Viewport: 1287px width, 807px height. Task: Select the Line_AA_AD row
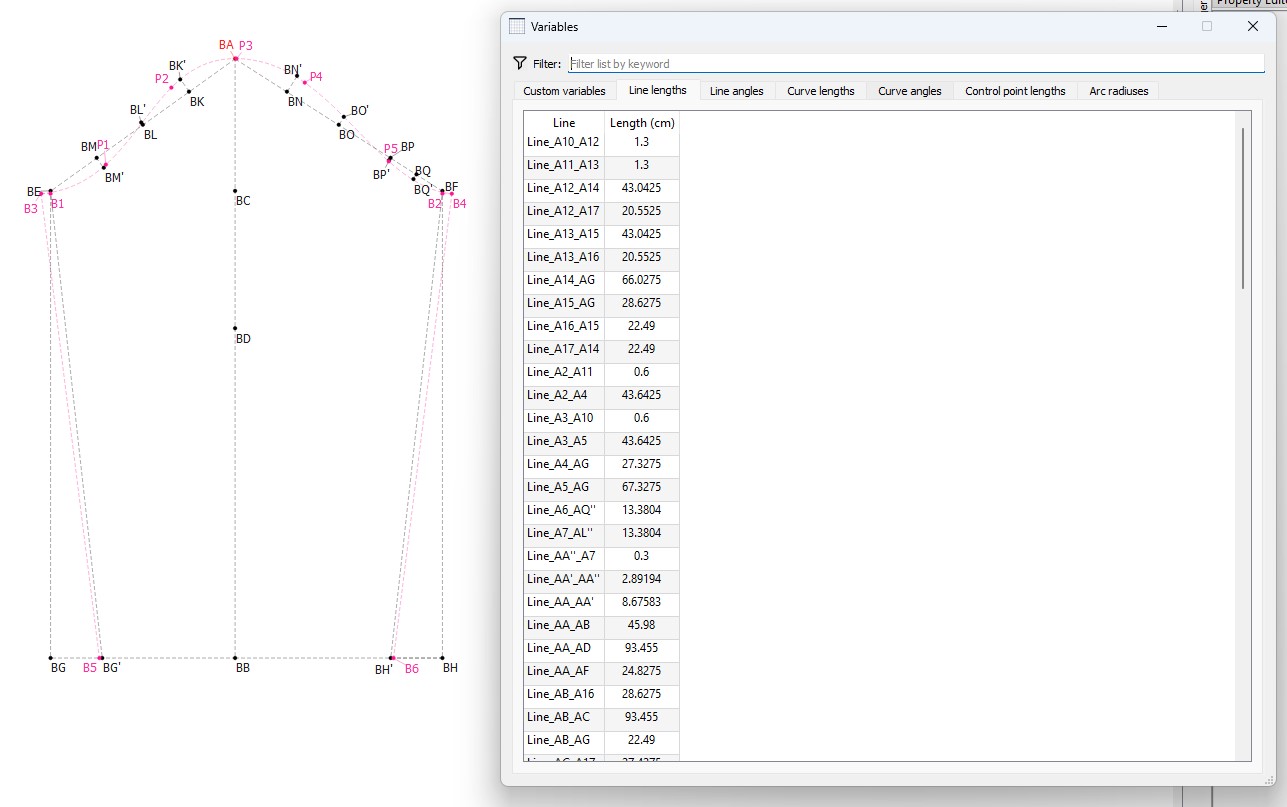[x=601, y=648]
